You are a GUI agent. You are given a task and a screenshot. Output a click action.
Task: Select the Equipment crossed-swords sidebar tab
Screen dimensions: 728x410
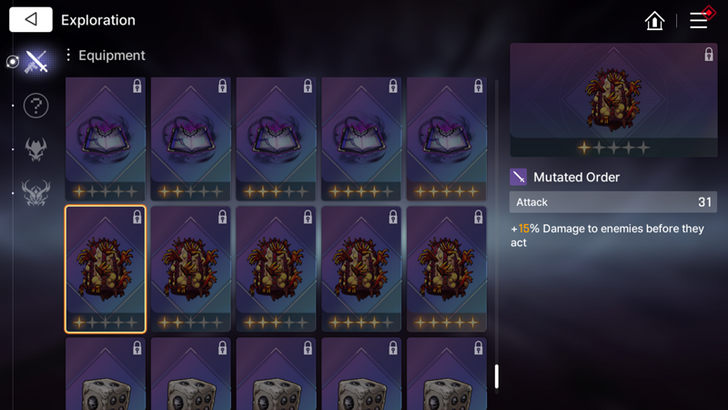[x=36, y=61]
